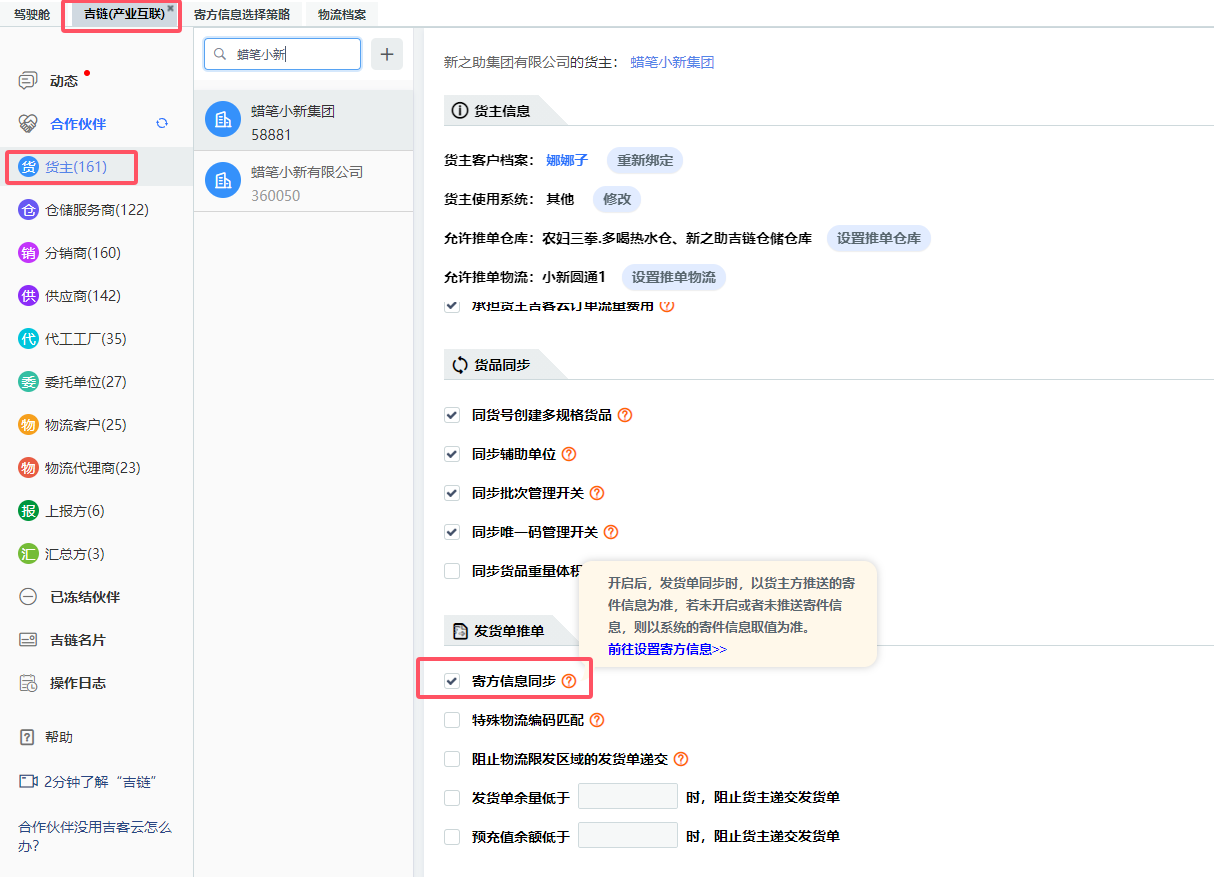
Task: Click the refresh icon beside 合作伙伴
Action: pyautogui.click(x=162, y=123)
